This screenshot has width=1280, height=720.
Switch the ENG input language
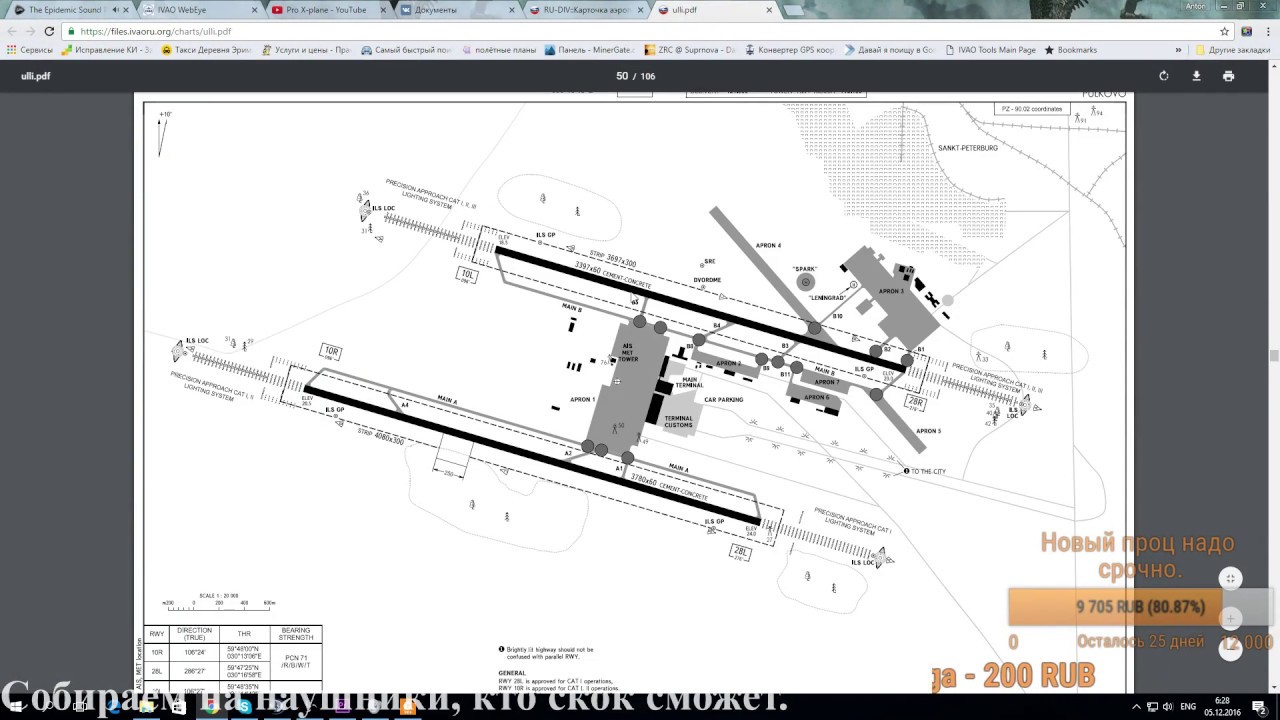[x=1189, y=707]
